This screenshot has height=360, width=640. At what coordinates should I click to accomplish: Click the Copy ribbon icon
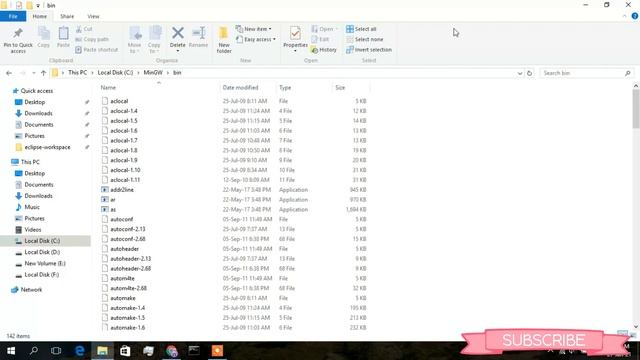[44, 33]
